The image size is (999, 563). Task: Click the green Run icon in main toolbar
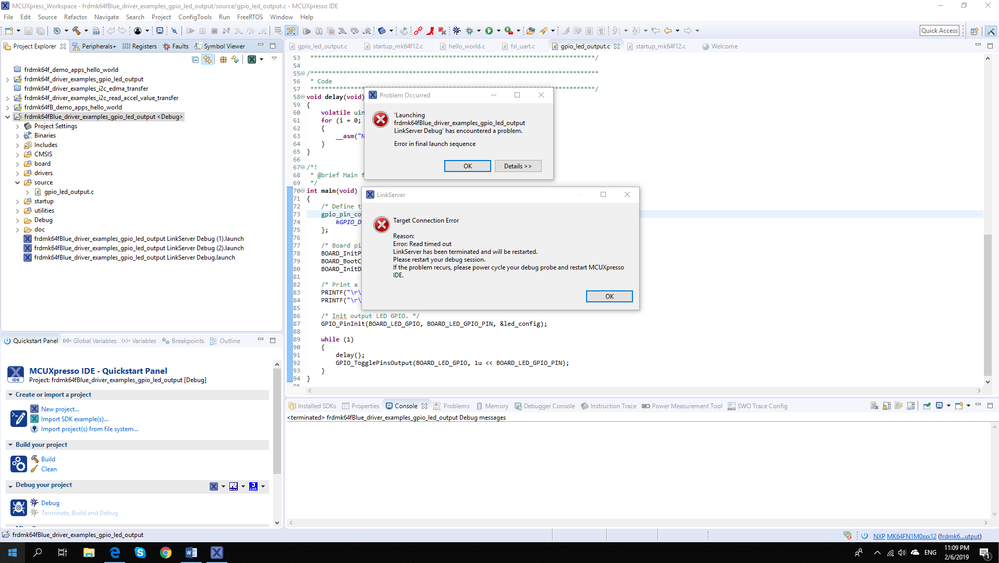(x=489, y=31)
